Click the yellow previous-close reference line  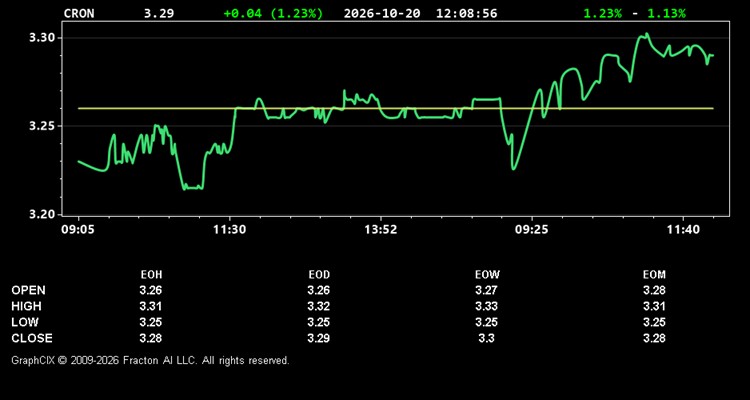(395, 108)
